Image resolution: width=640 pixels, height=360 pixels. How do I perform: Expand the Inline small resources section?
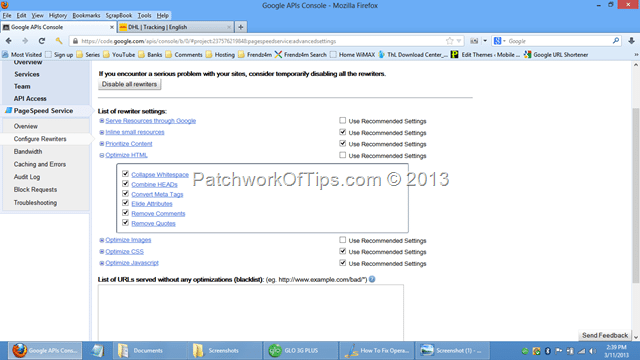102,132
